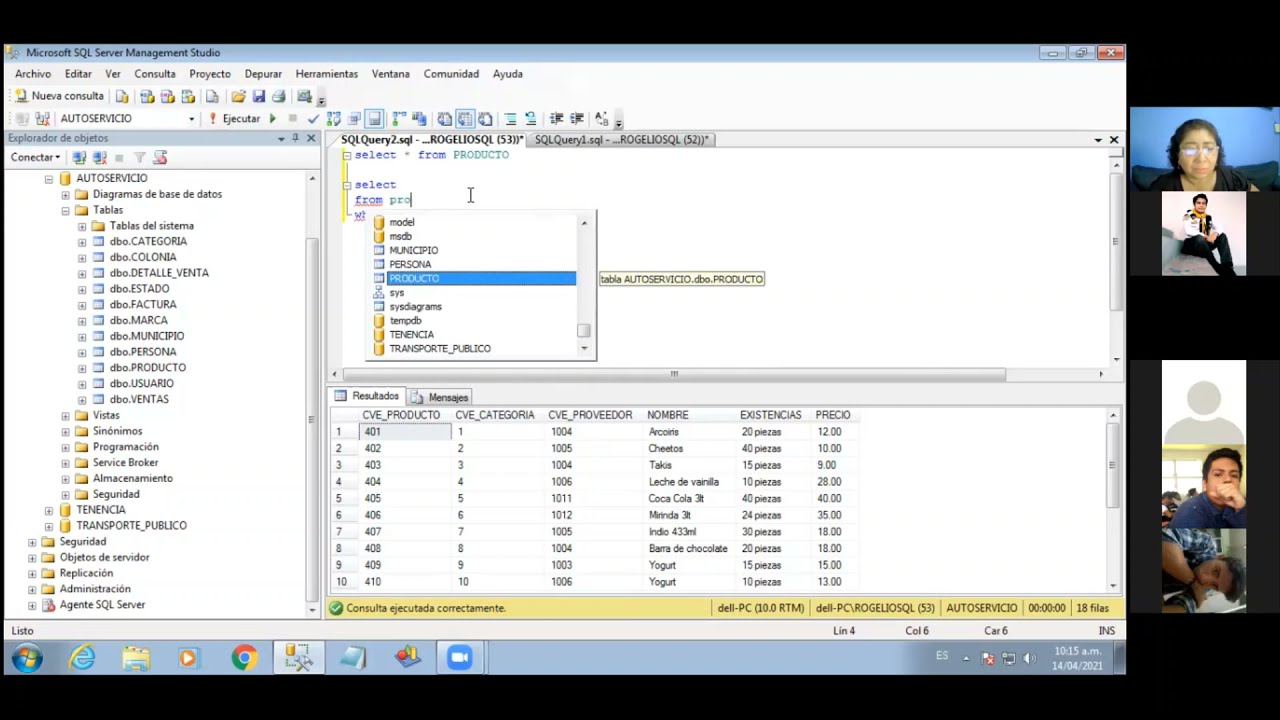
Task: Expand the dbo.PRODUCTO table node
Action: point(82,368)
